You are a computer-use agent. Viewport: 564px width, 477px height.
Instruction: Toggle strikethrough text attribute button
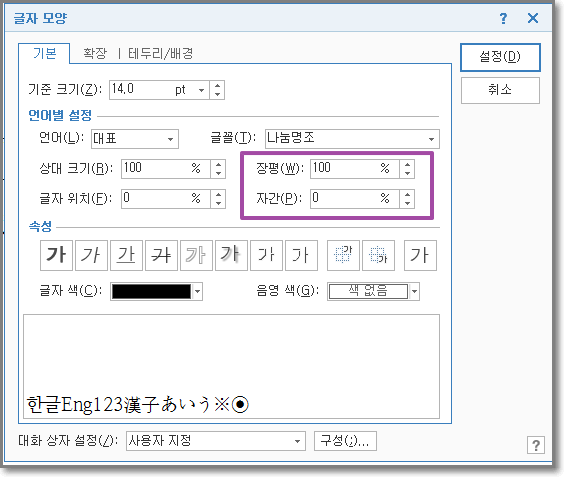(161, 255)
